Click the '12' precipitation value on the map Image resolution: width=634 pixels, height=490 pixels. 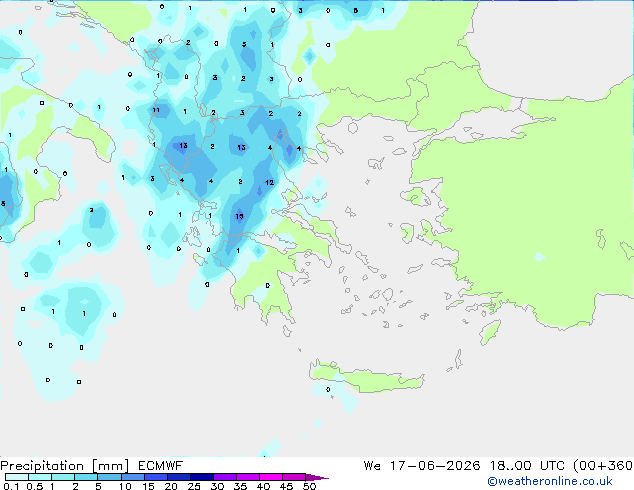[270, 182]
